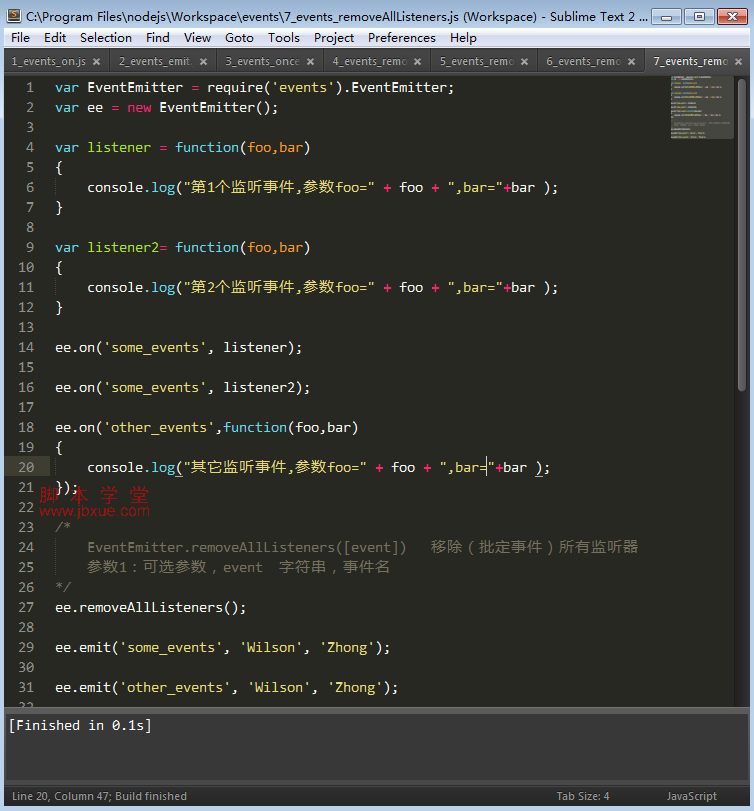The image size is (754, 811).
Task: Open the Selection menu
Action: [x=105, y=38]
